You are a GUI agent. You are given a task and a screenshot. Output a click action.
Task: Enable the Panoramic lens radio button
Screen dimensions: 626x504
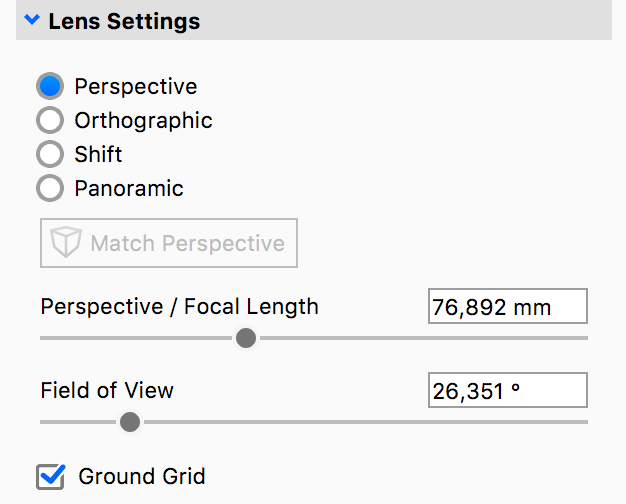pyautogui.click(x=50, y=188)
